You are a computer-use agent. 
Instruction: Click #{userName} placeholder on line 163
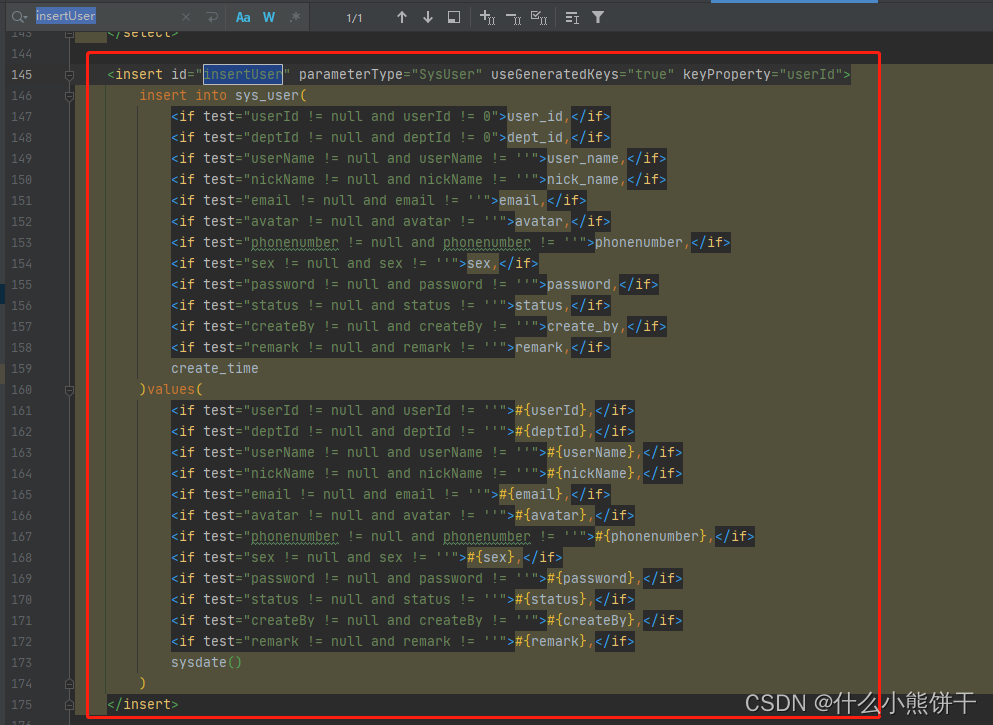coord(591,452)
